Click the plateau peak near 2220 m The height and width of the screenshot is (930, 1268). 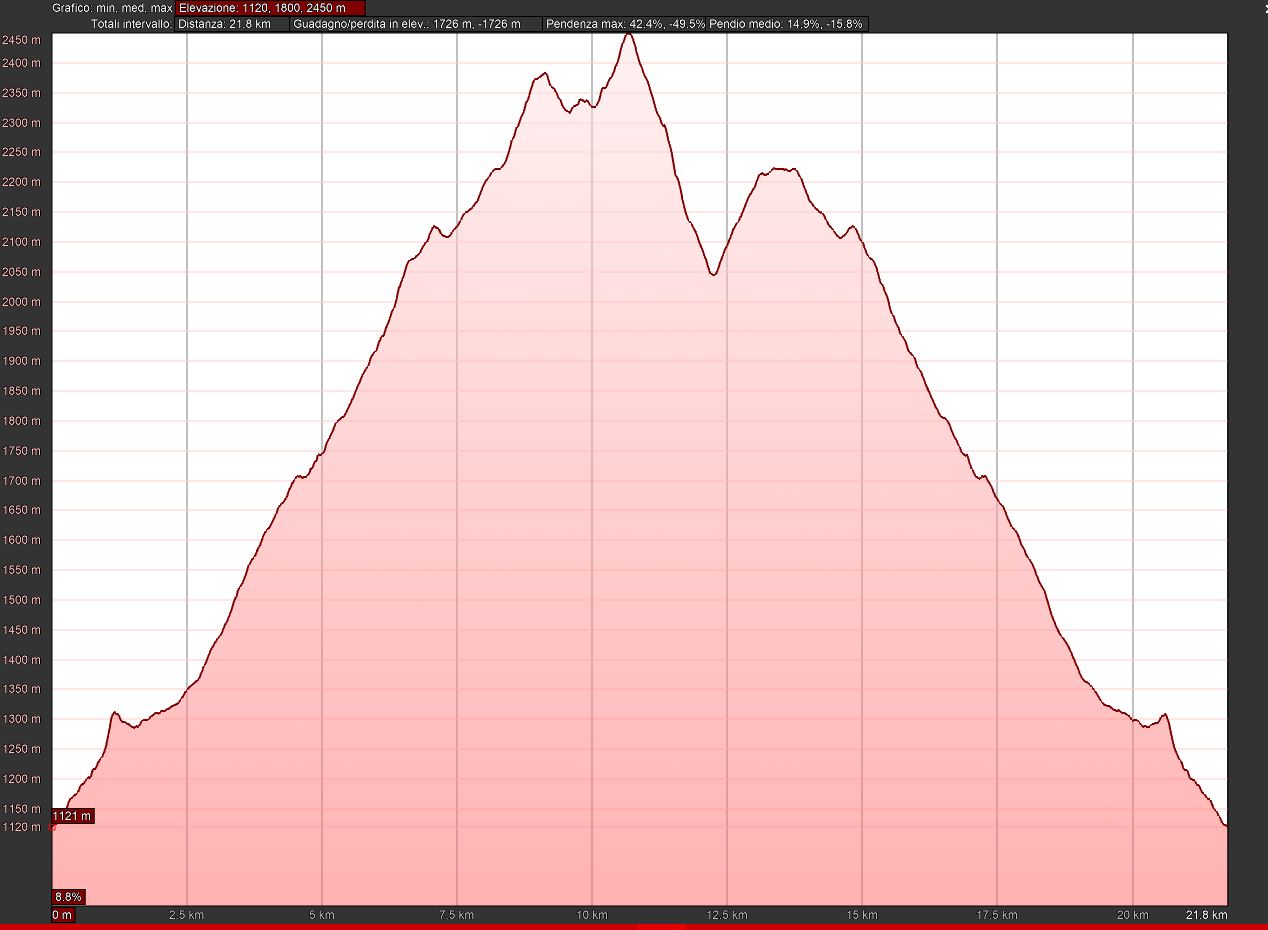click(x=780, y=170)
